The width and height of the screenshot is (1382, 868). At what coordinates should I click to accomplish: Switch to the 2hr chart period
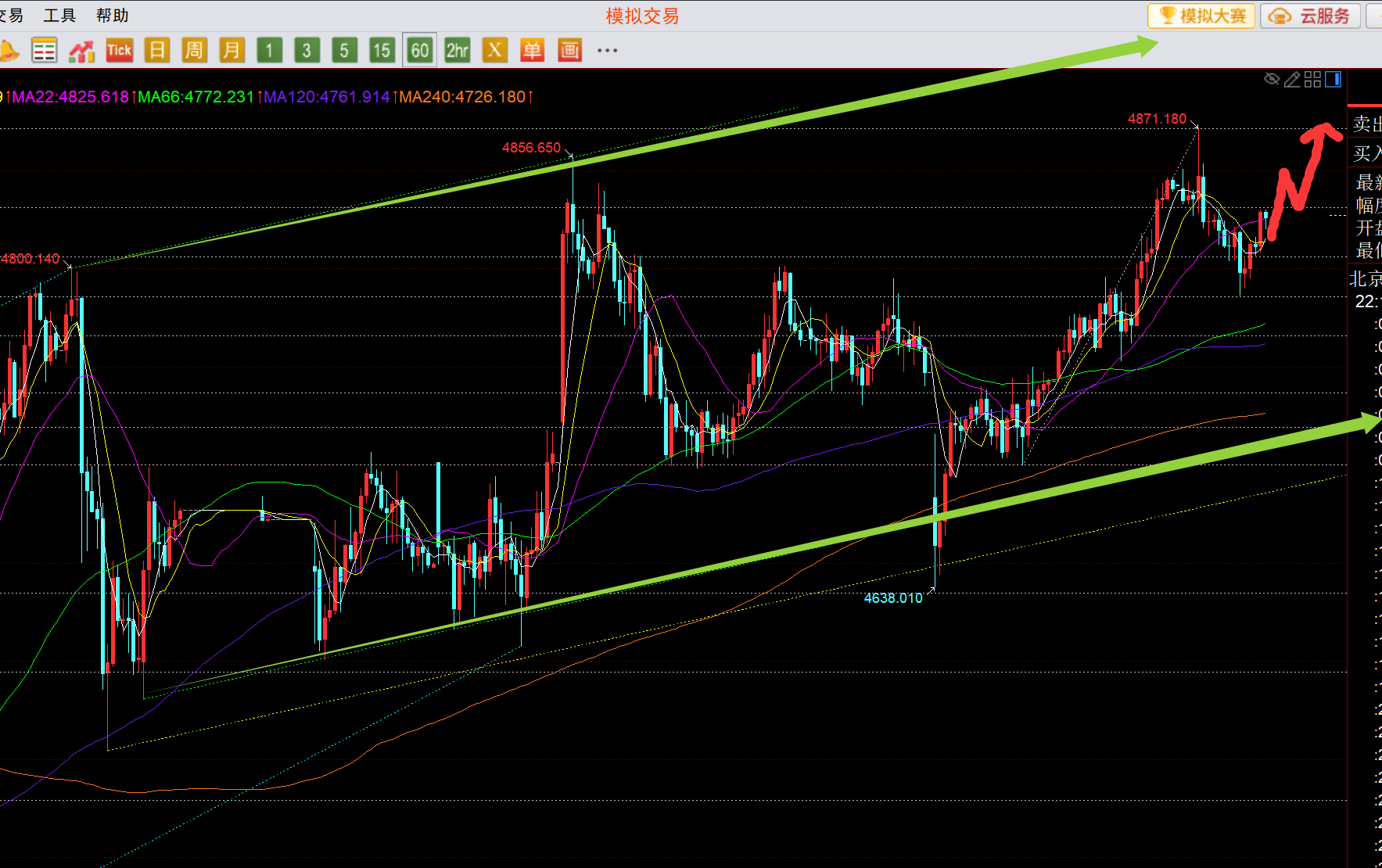[457, 51]
